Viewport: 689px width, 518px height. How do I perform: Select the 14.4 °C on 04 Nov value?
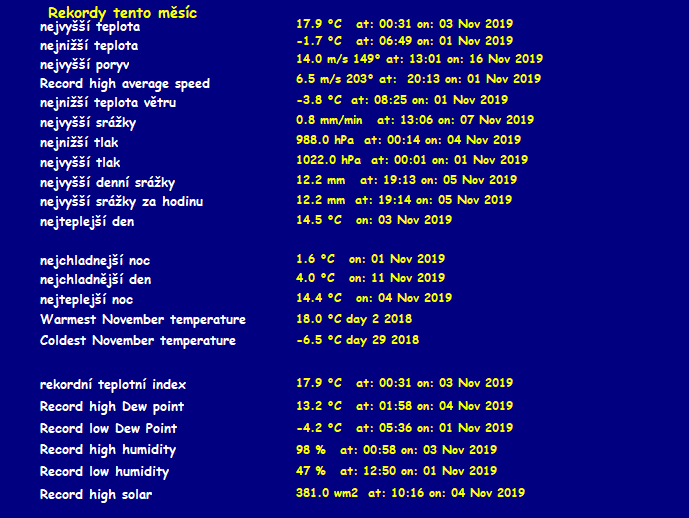374,298
